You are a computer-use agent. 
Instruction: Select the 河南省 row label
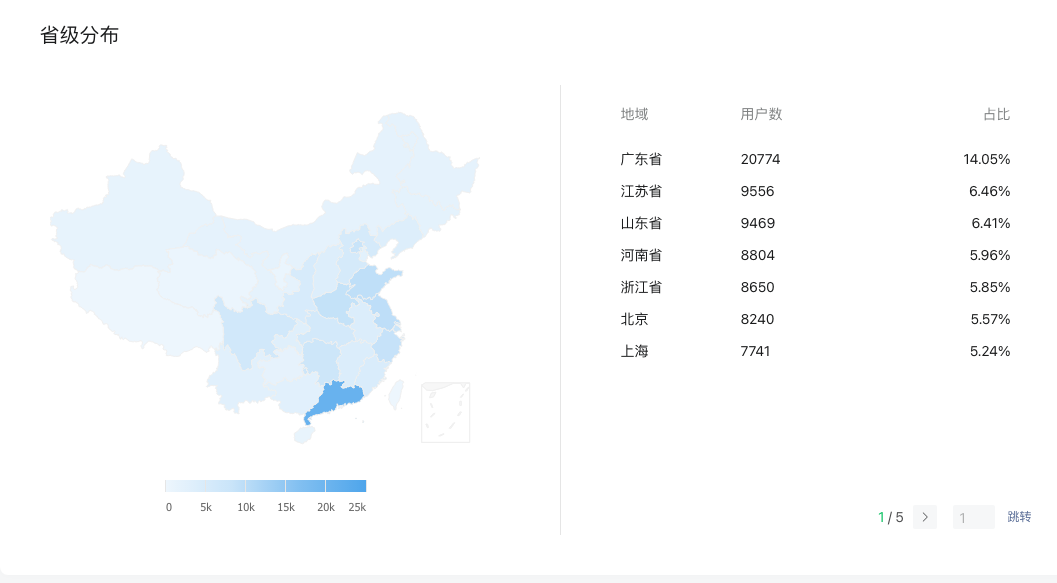tap(641, 255)
